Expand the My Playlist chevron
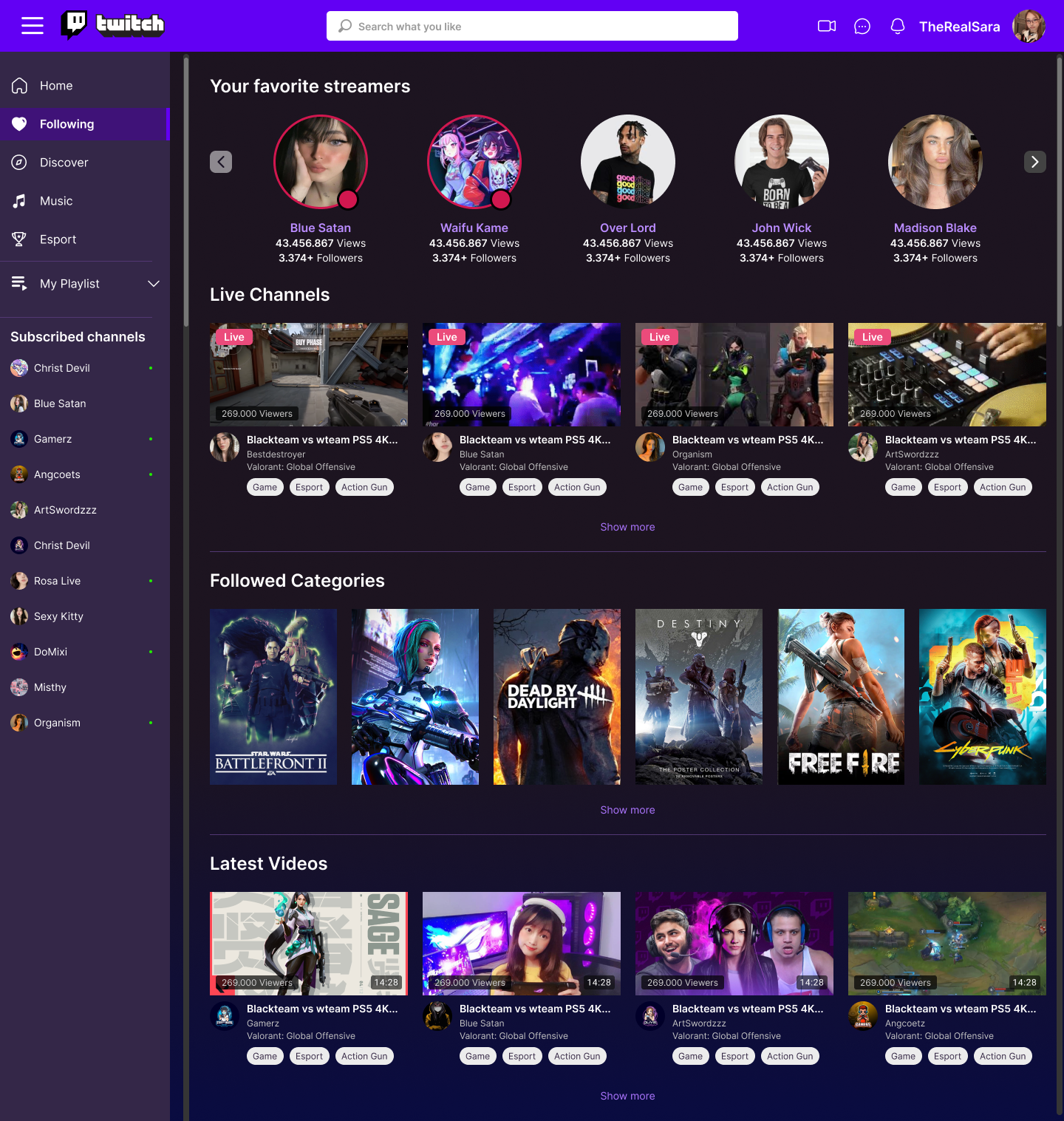 click(154, 284)
